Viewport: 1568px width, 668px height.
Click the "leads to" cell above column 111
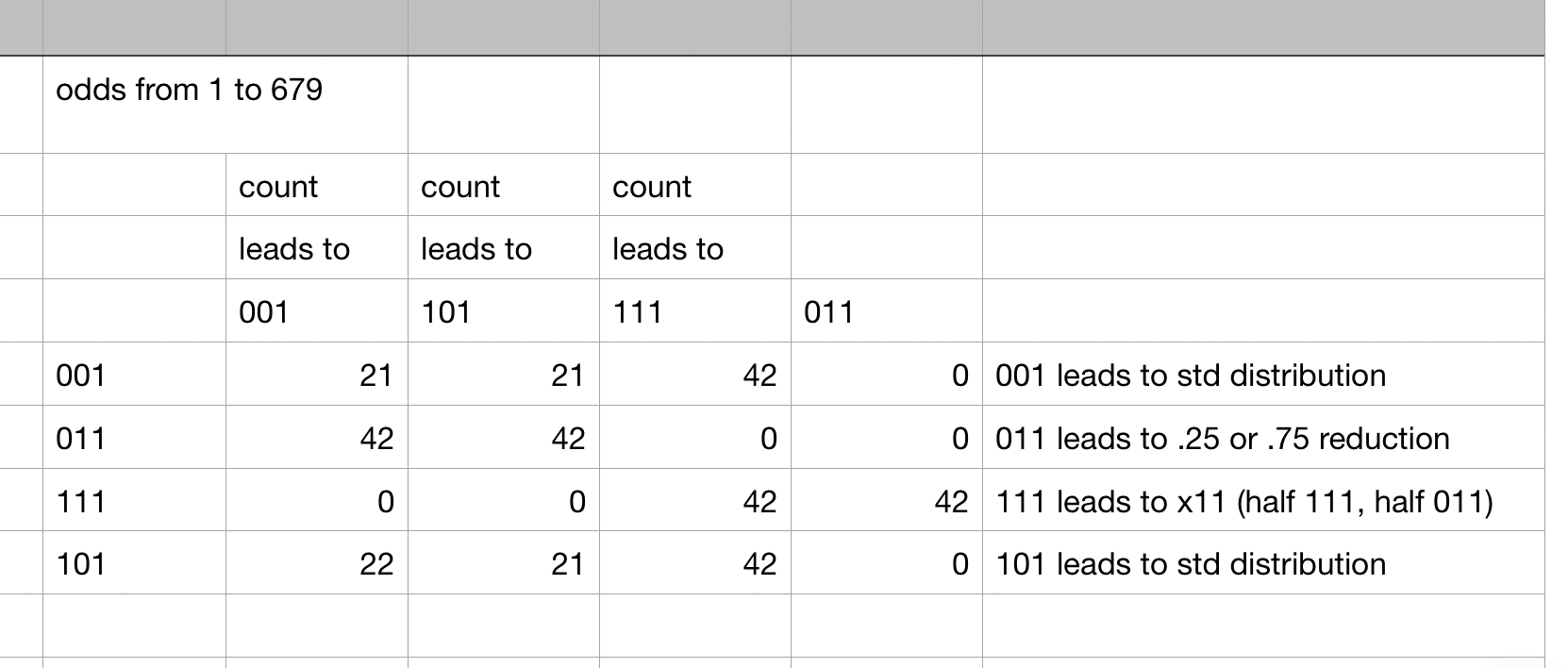[668, 249]
